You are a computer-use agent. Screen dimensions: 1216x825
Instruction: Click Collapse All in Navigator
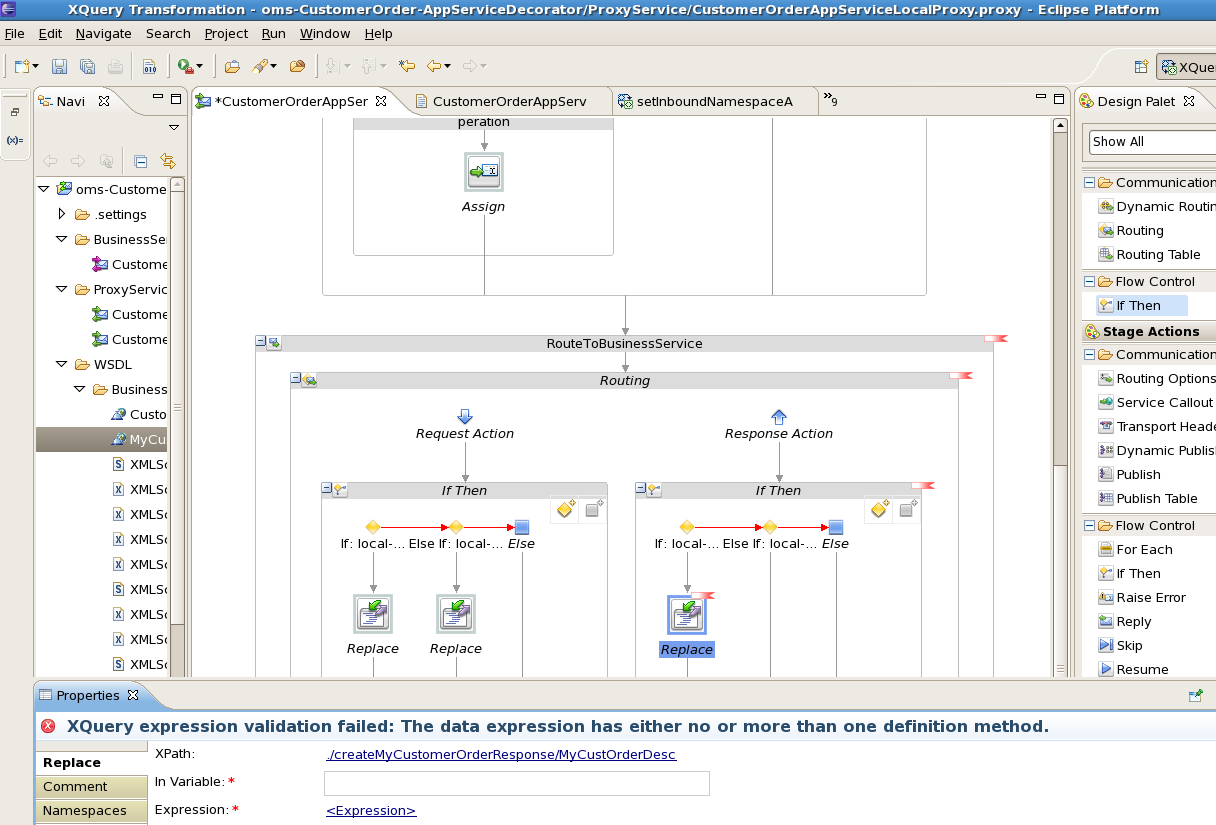click(141, 161)
